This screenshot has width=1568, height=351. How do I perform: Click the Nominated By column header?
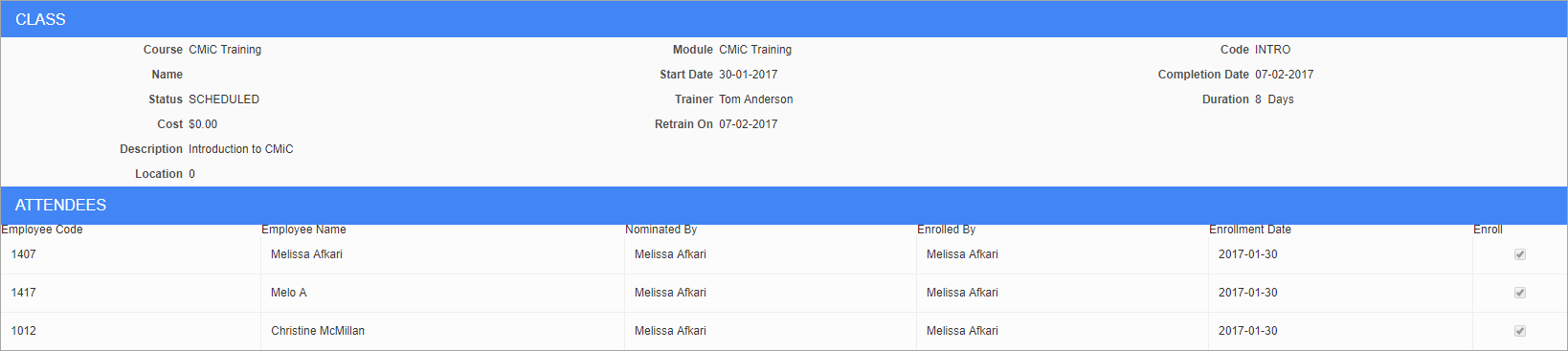pos(661,230)
